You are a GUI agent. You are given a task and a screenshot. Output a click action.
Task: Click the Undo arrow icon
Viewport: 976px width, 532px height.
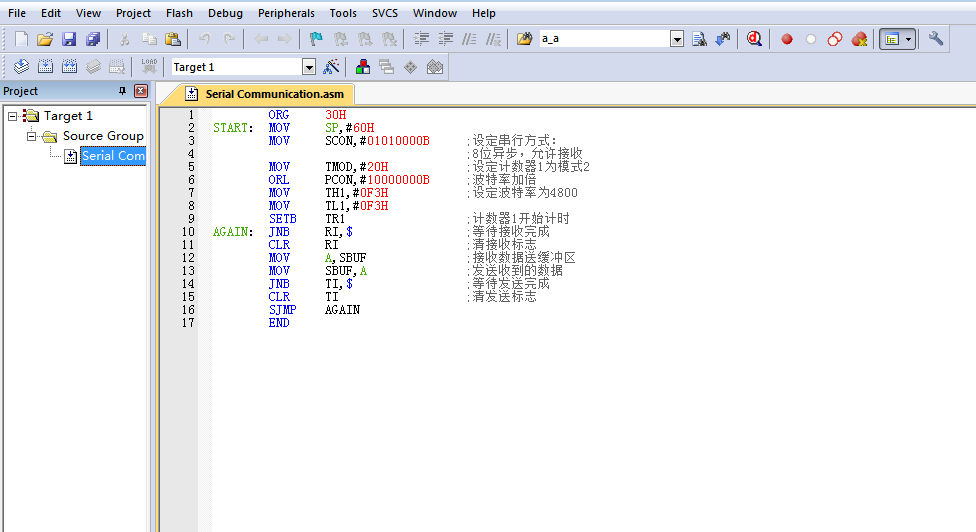[x=205, y=39]
